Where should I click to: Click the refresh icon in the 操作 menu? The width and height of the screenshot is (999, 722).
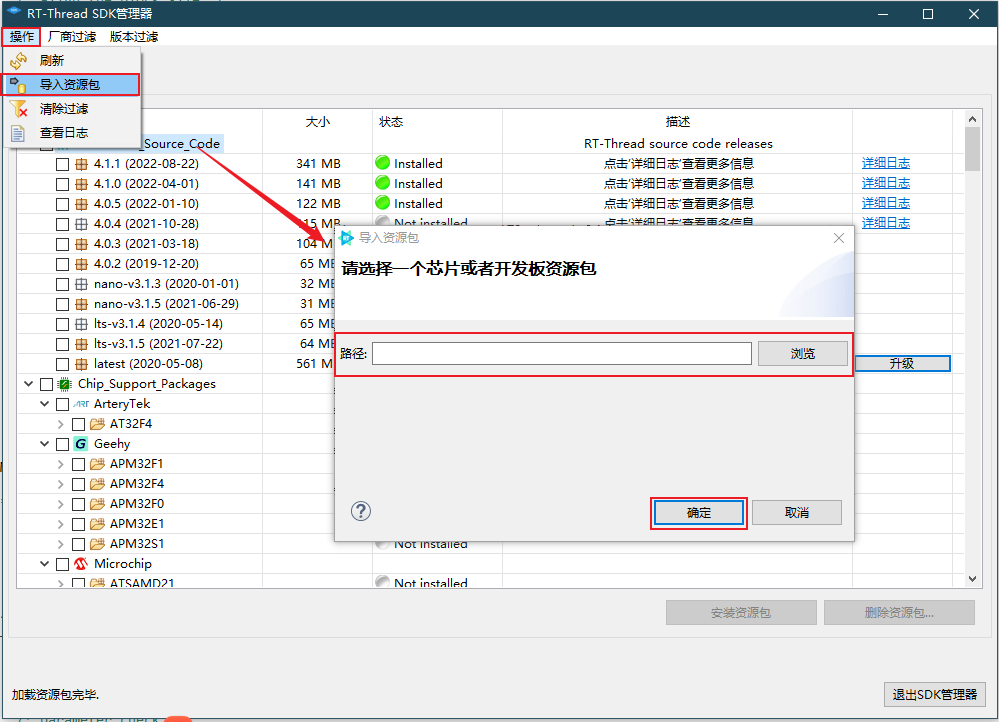tap(18, 61)
